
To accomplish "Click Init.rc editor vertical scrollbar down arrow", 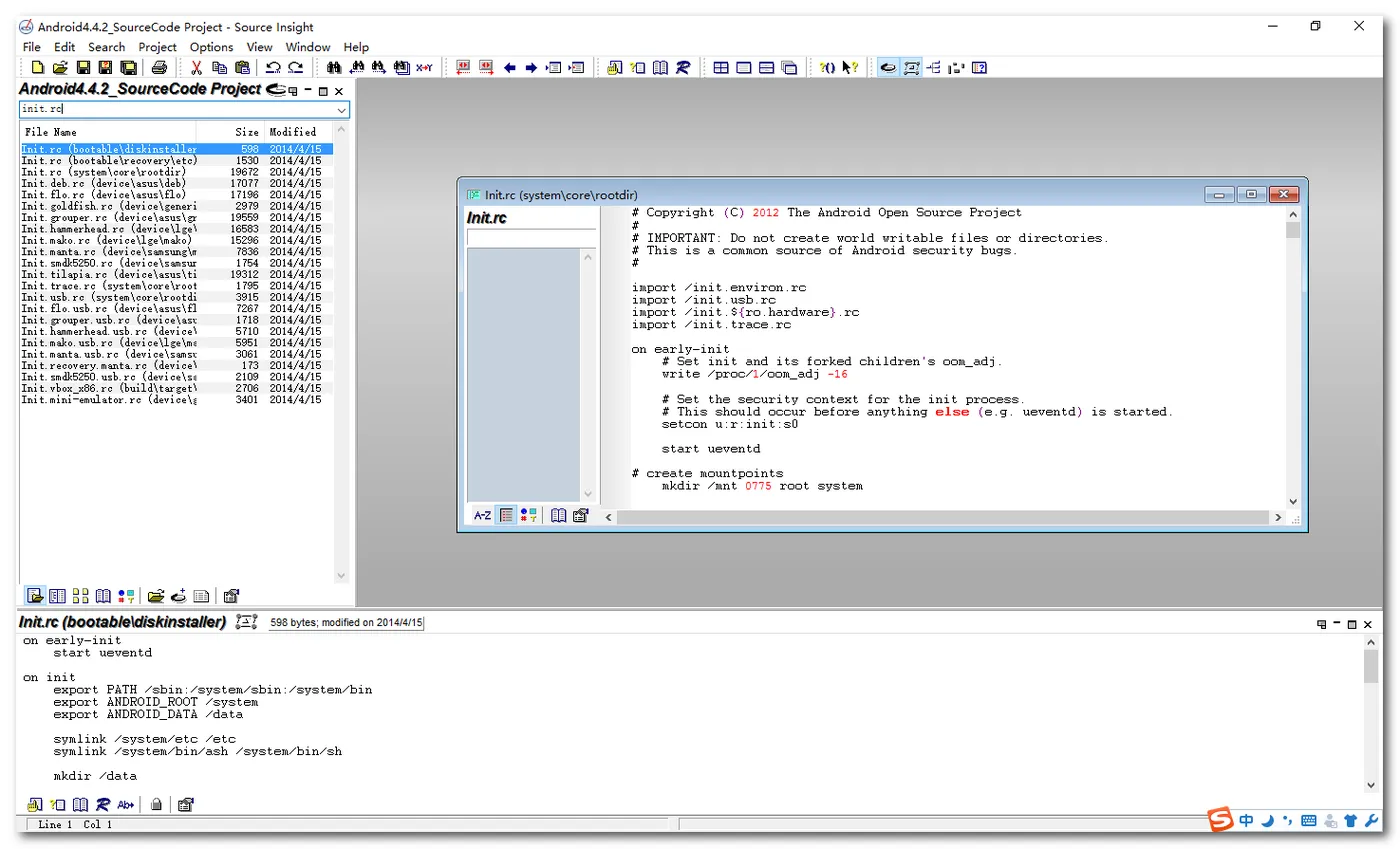I will (x=1293, y=501).
